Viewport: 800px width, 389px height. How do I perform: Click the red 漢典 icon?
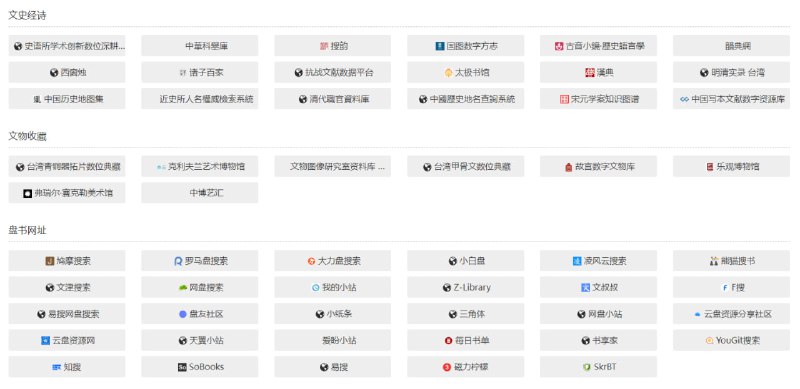pos(589,73)
